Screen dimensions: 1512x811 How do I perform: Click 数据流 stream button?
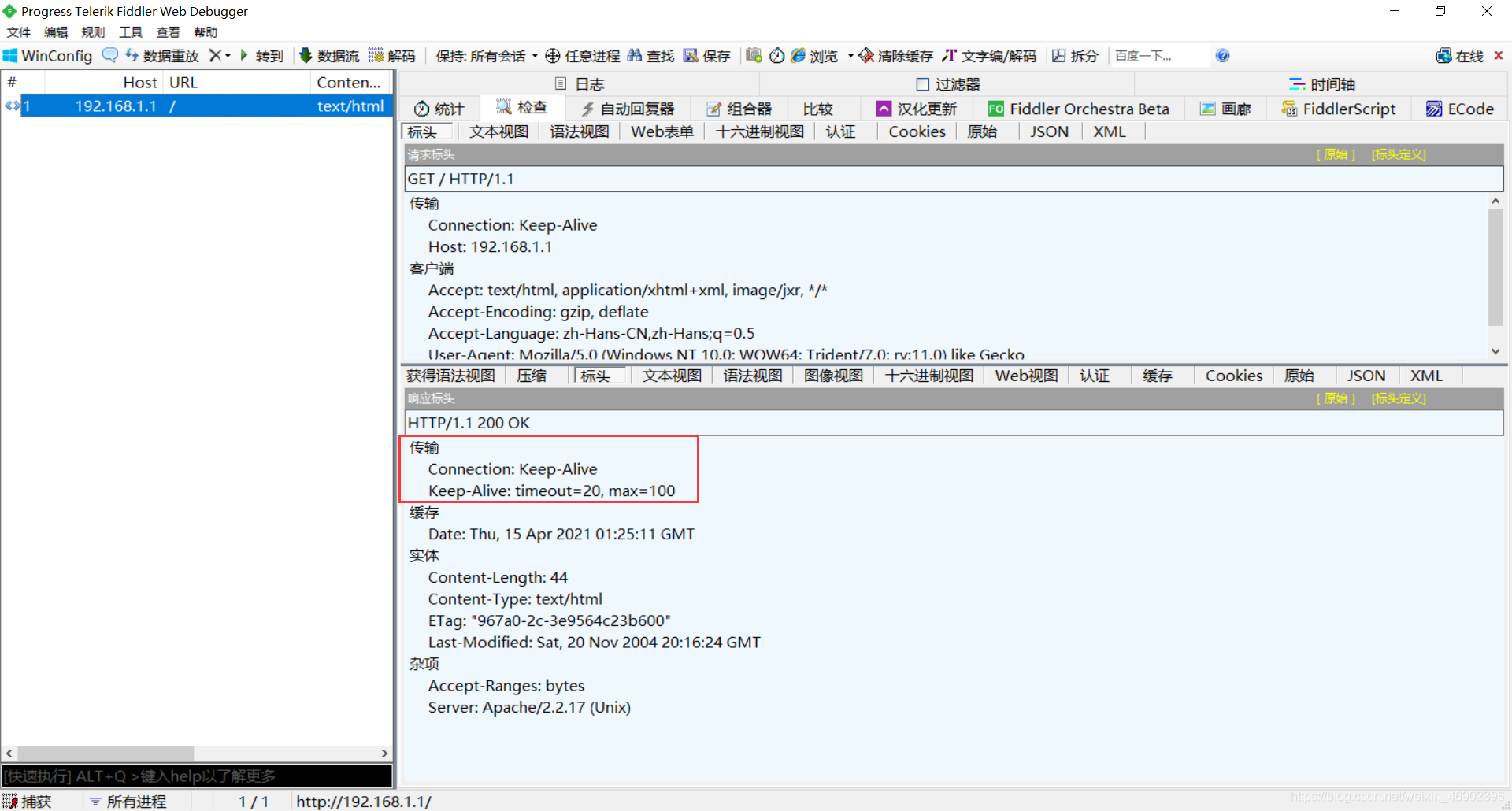(329, 56)
